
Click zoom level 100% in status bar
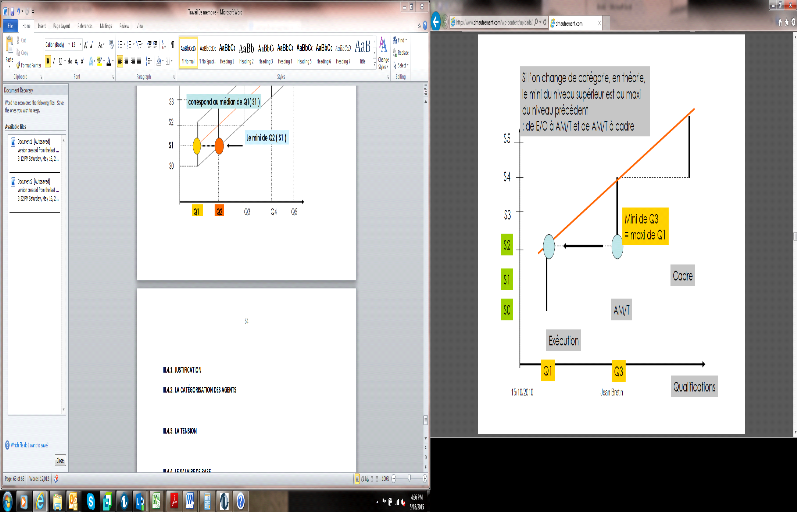[385, 478]
